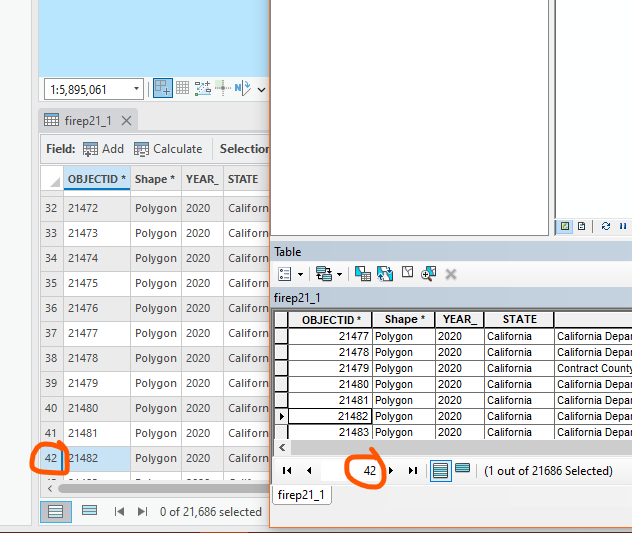The height and width of the screenshot is (533, 632).
Task: Move to beginning of ArcMap table
Action: pos(287,471)
